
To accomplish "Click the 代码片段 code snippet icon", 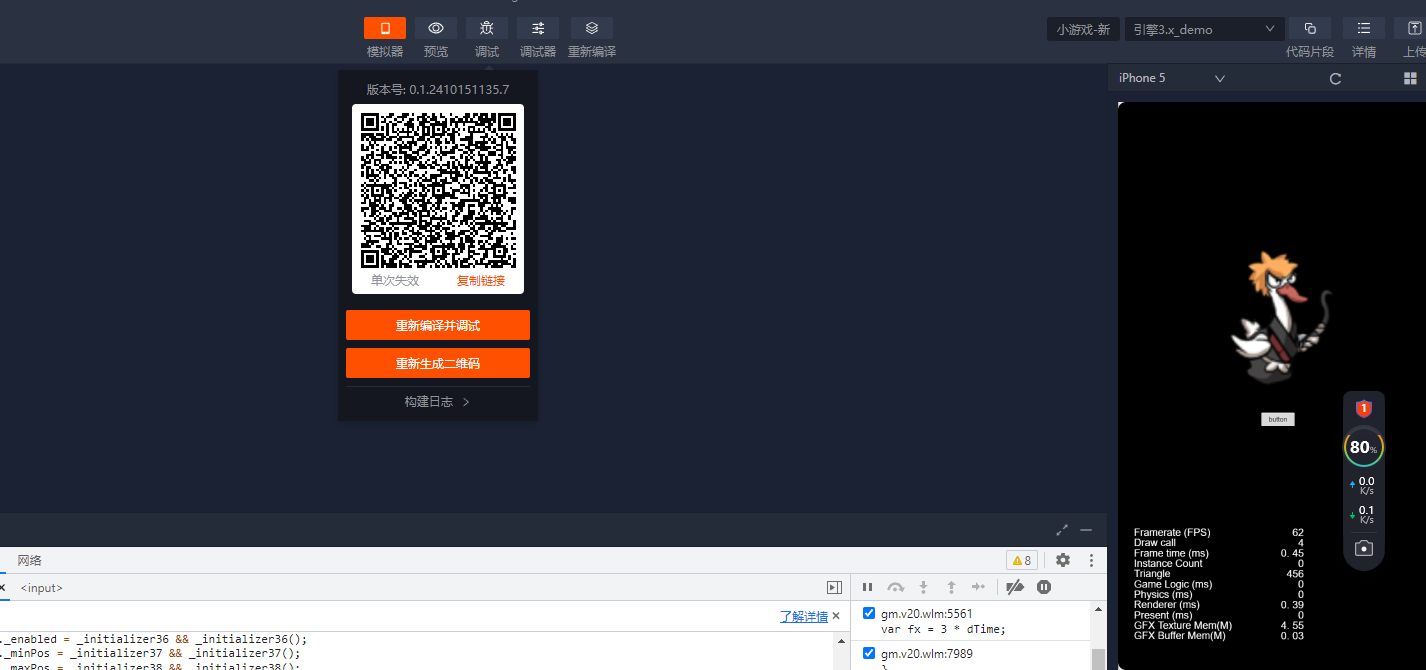I will [x=1310, y=28].
